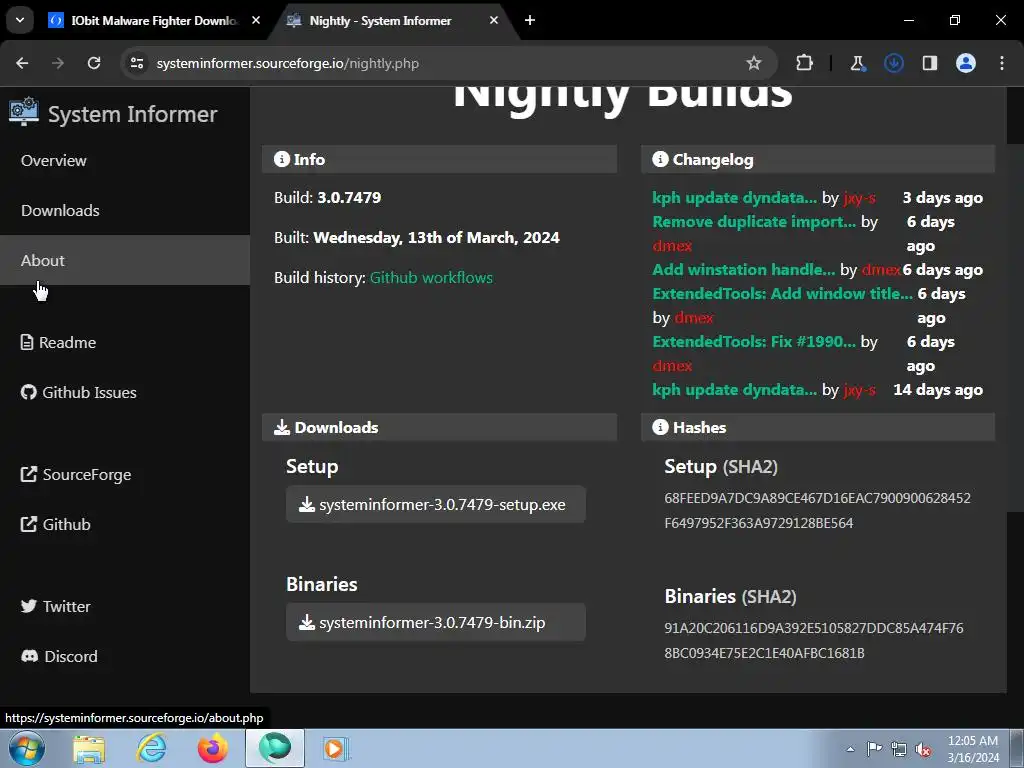Image resolution: width=1024 pixels, height=768 pixels.
Task: Click author dmex on Add winstation handle entry
Action: pyautogui.click(x=881, y=270)
